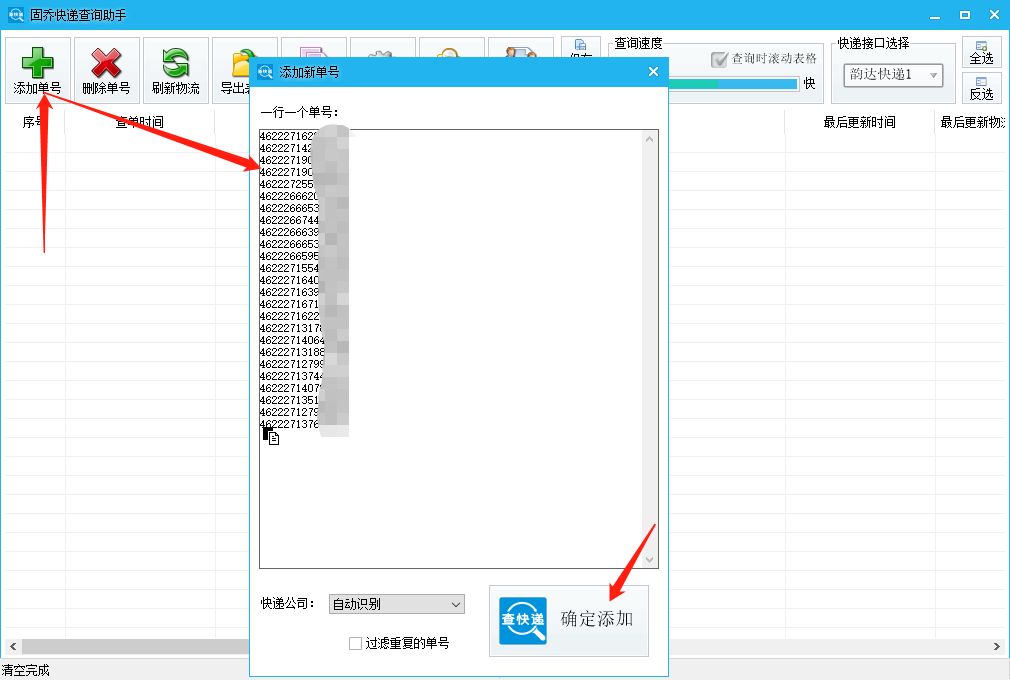Toggle 查询时滚动表格 checkbox
The width and height of the screenshot is (1010, 680).
click(x=719, y=59)
